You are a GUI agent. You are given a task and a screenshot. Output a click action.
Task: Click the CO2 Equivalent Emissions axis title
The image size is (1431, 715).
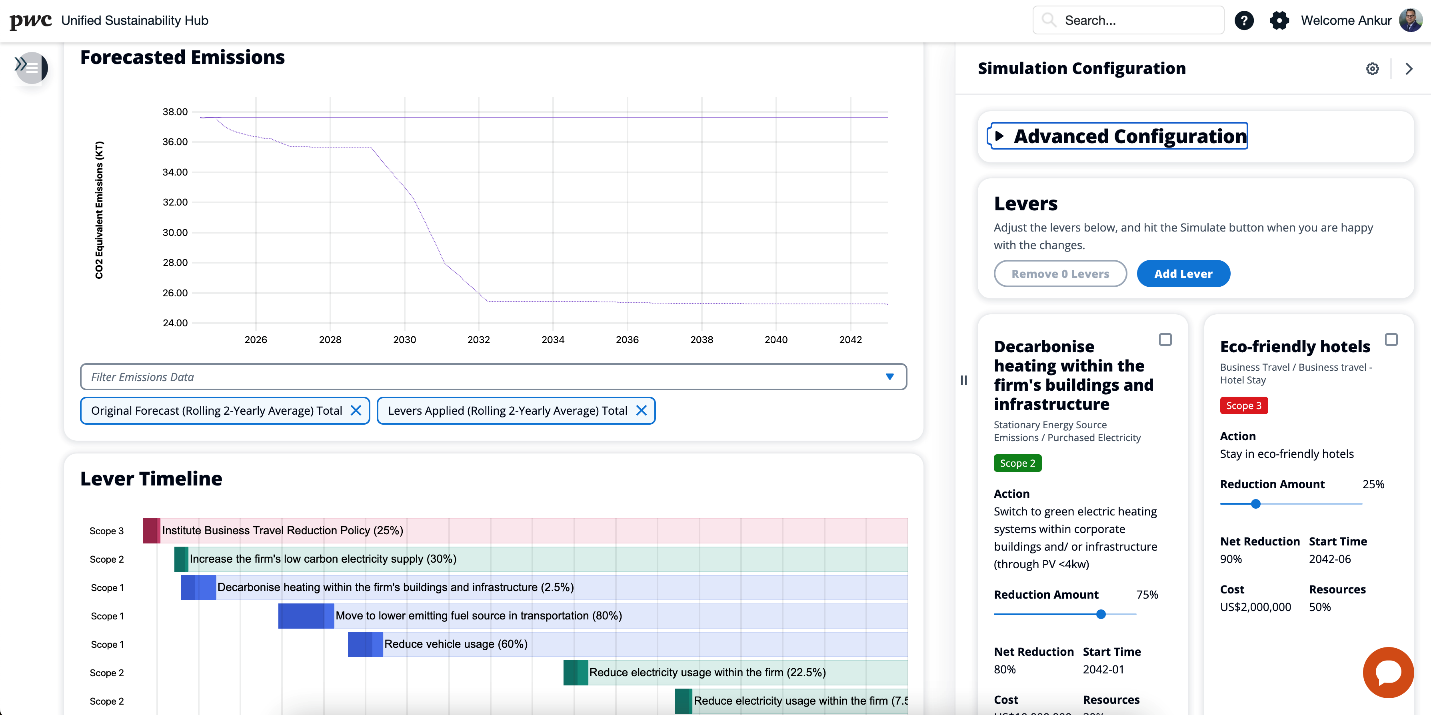(99, 209)
